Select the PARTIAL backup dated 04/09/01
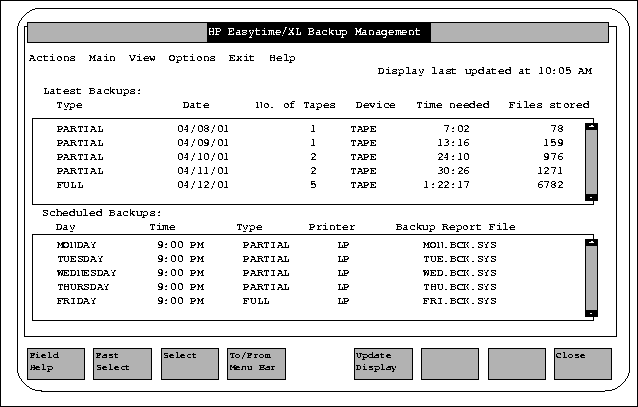The width and height of the screenshot is (638, 407). [x=310, y=143]
